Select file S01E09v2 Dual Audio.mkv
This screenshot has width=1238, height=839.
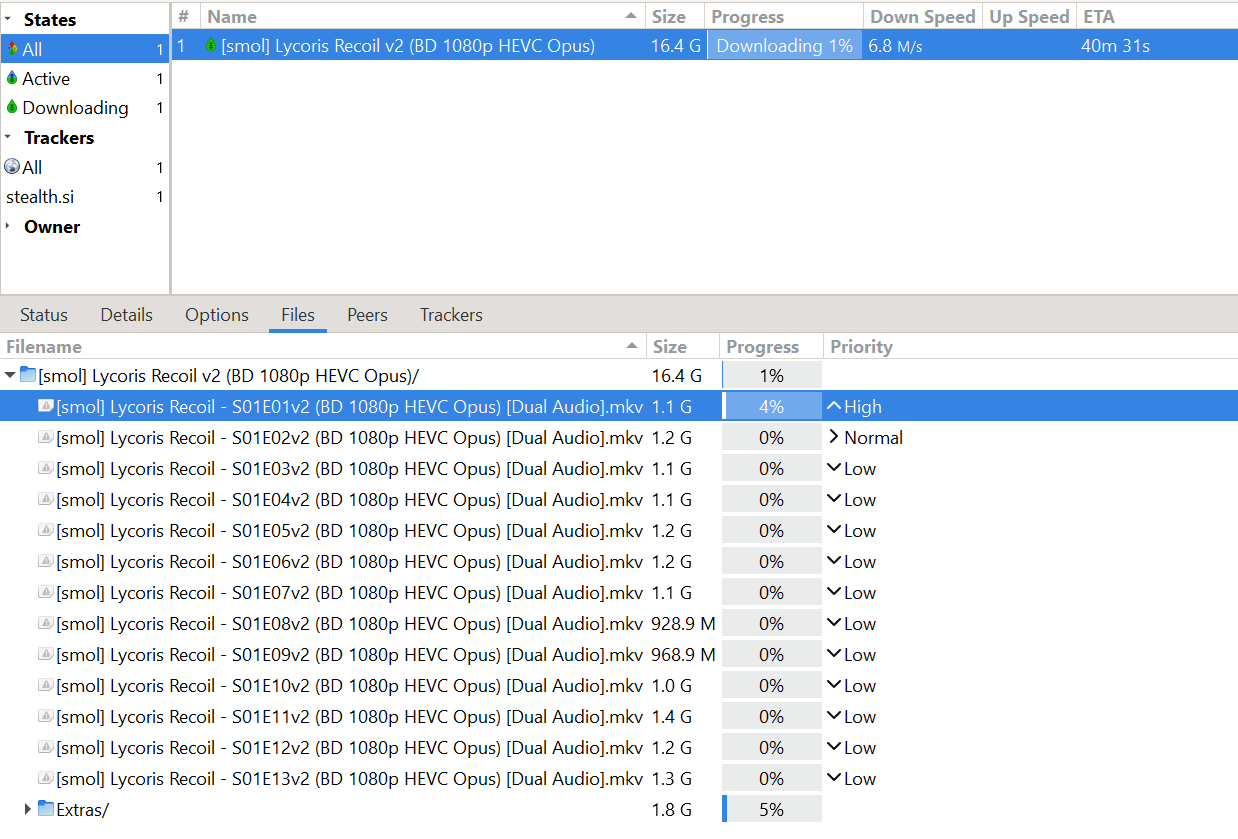[350, 654]
